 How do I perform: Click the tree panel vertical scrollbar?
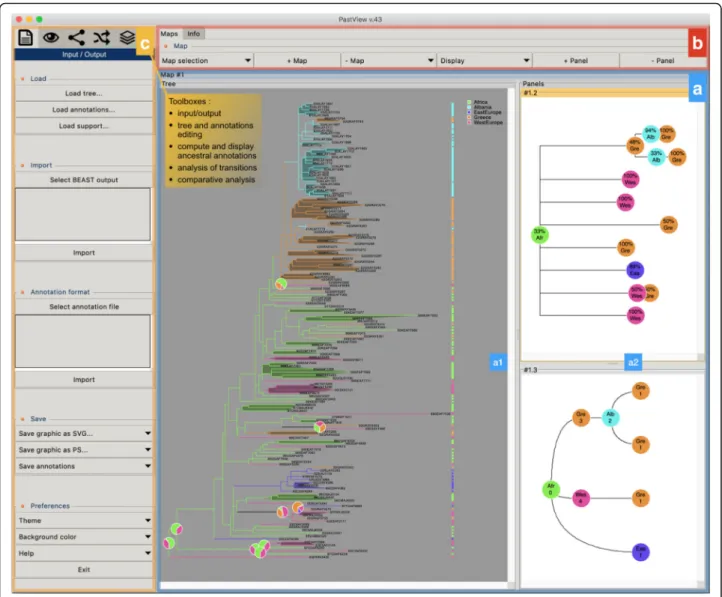[x=511, y=335]
